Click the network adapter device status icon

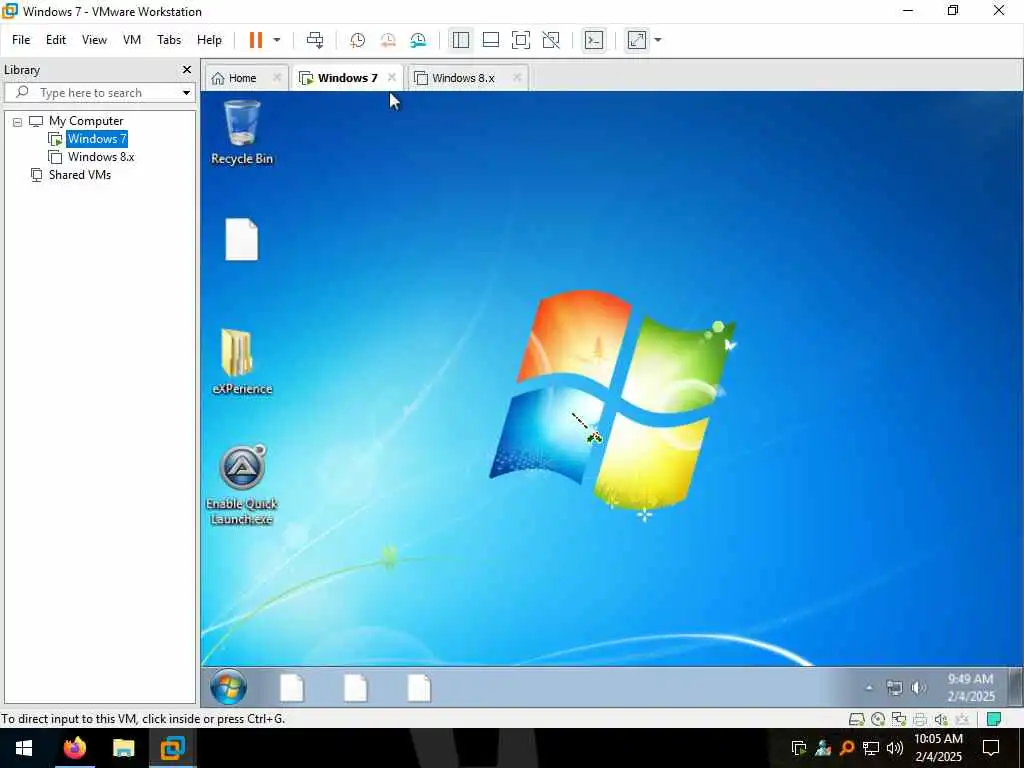tap(899, 719)
